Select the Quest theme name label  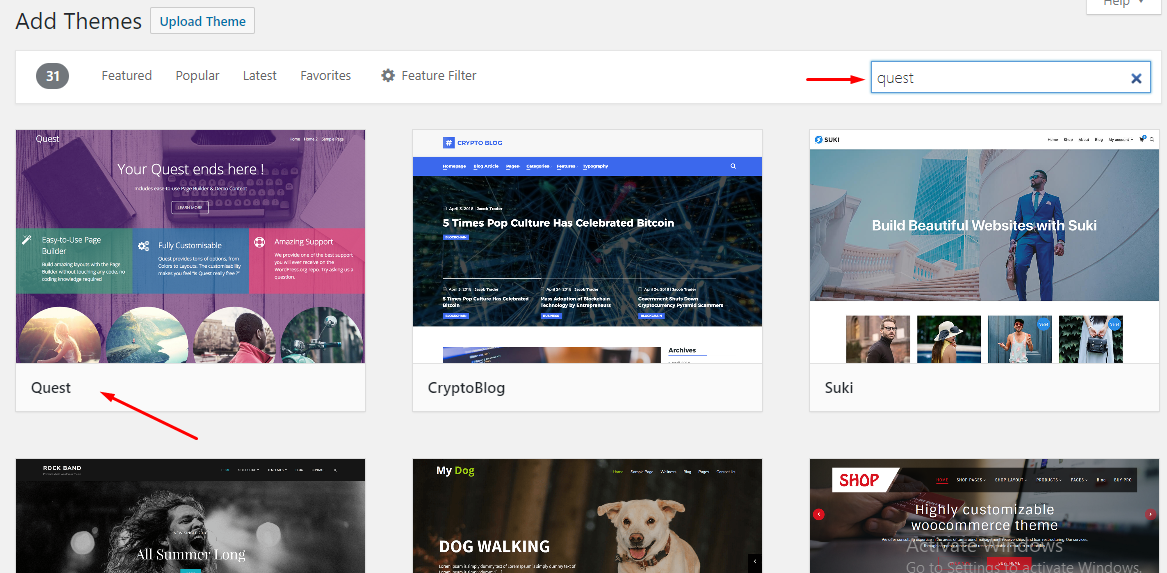tap(51, 388)
